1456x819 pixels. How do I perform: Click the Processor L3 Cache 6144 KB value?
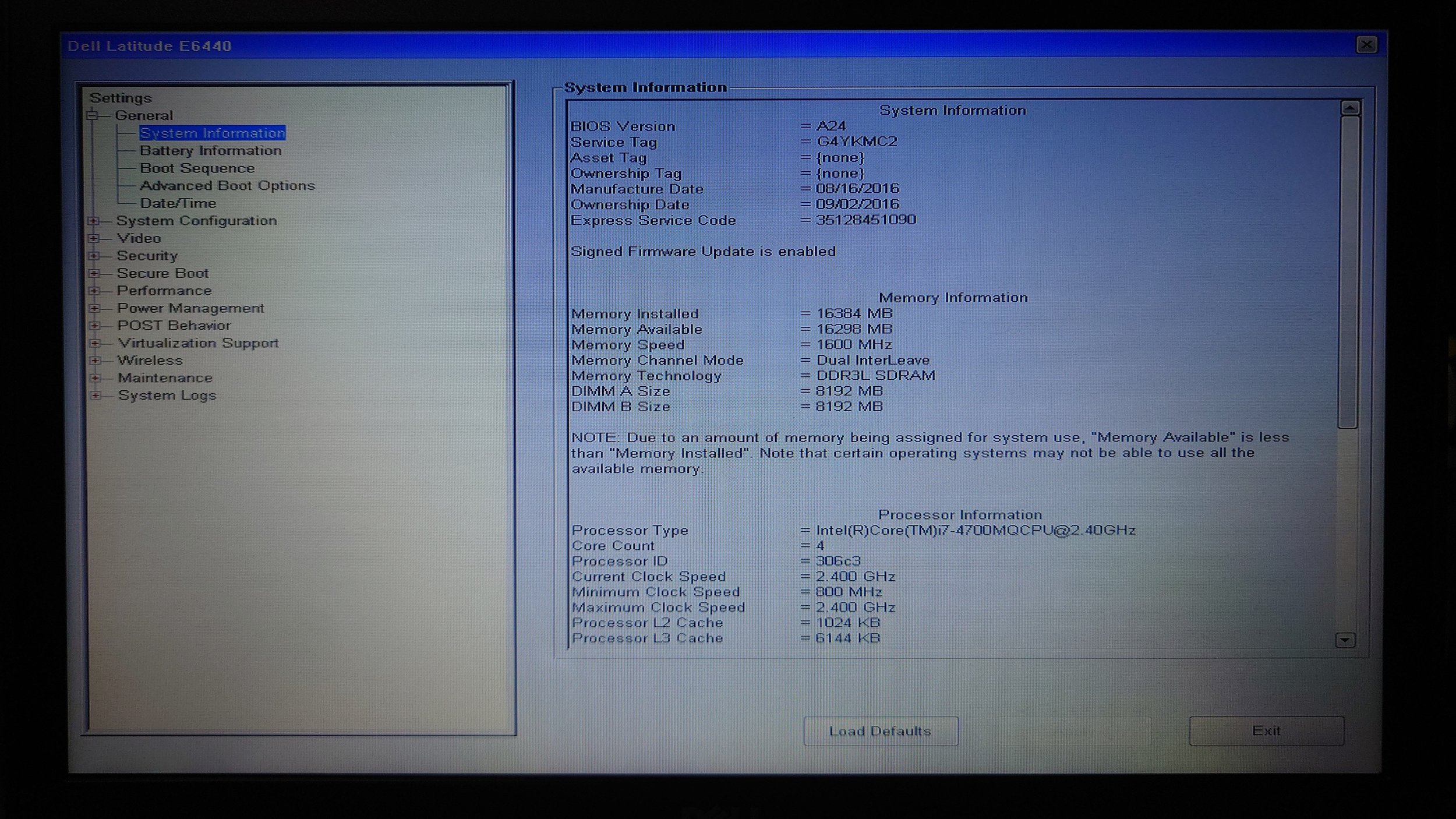[848, 638]
